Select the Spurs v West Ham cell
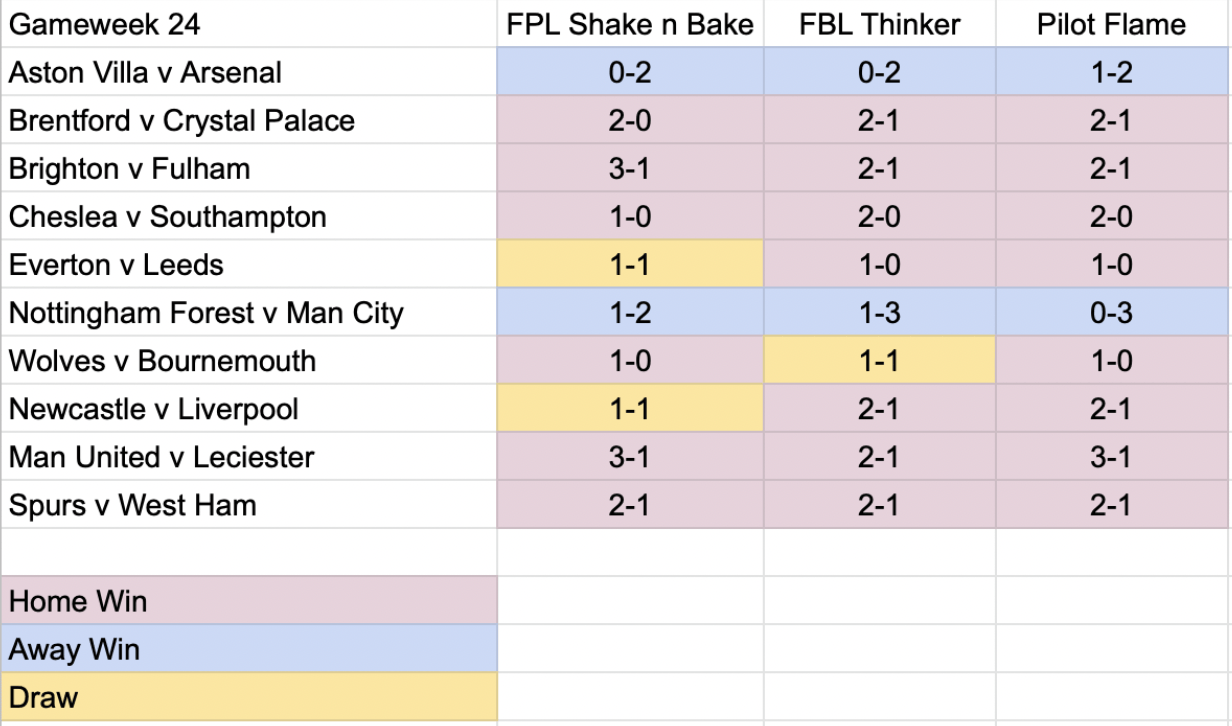 (x=249, y=504)
